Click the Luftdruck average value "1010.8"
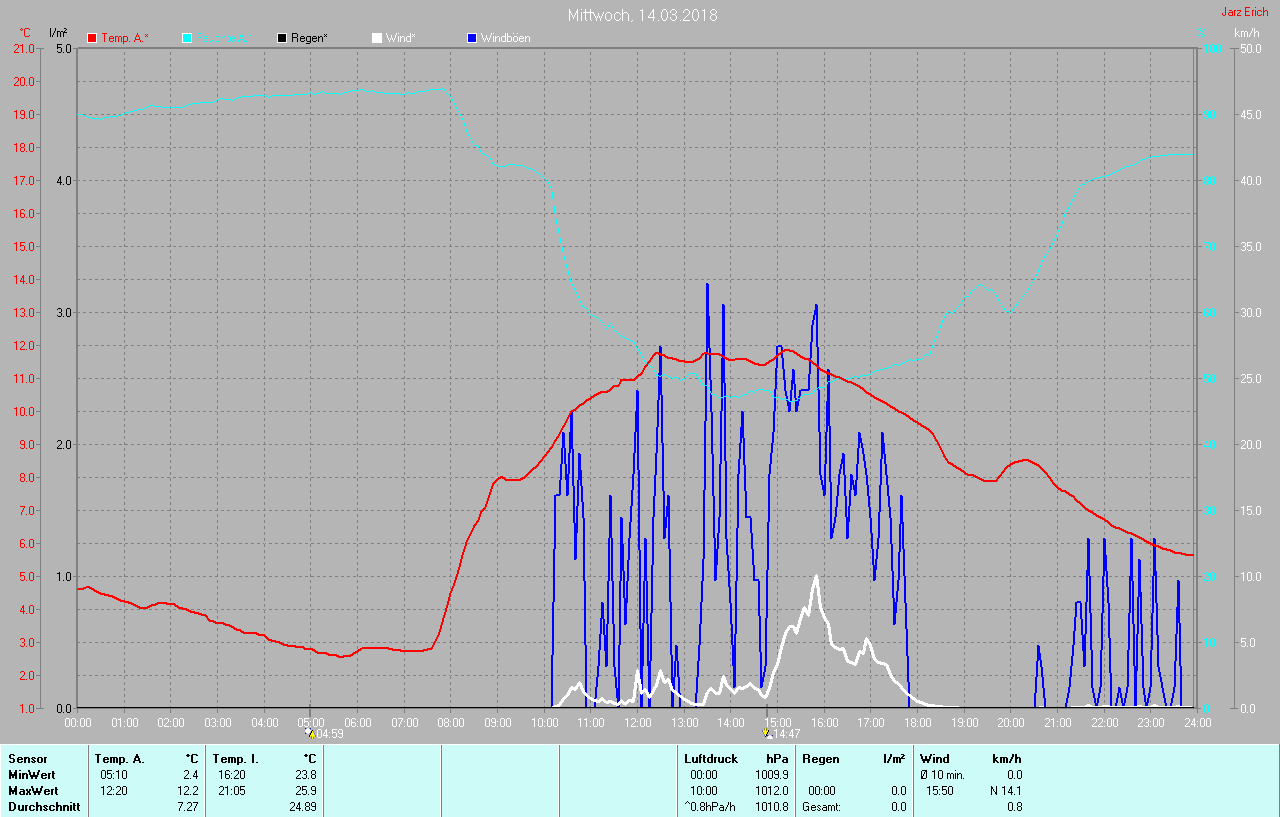The width and height of the screenshot is (1280, 817). [771, 807]
